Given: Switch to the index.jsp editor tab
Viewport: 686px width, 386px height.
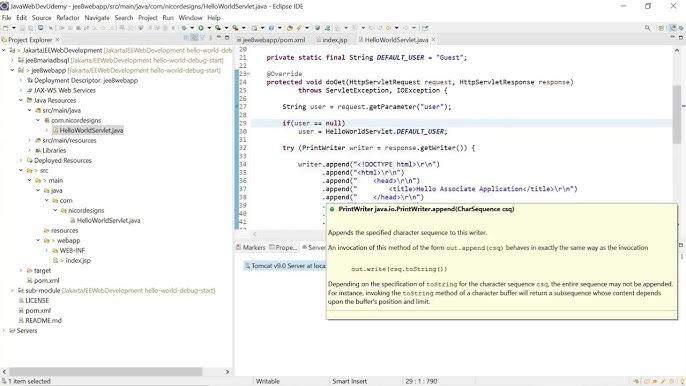Looking at the screenshot, I should pos(332,39).
